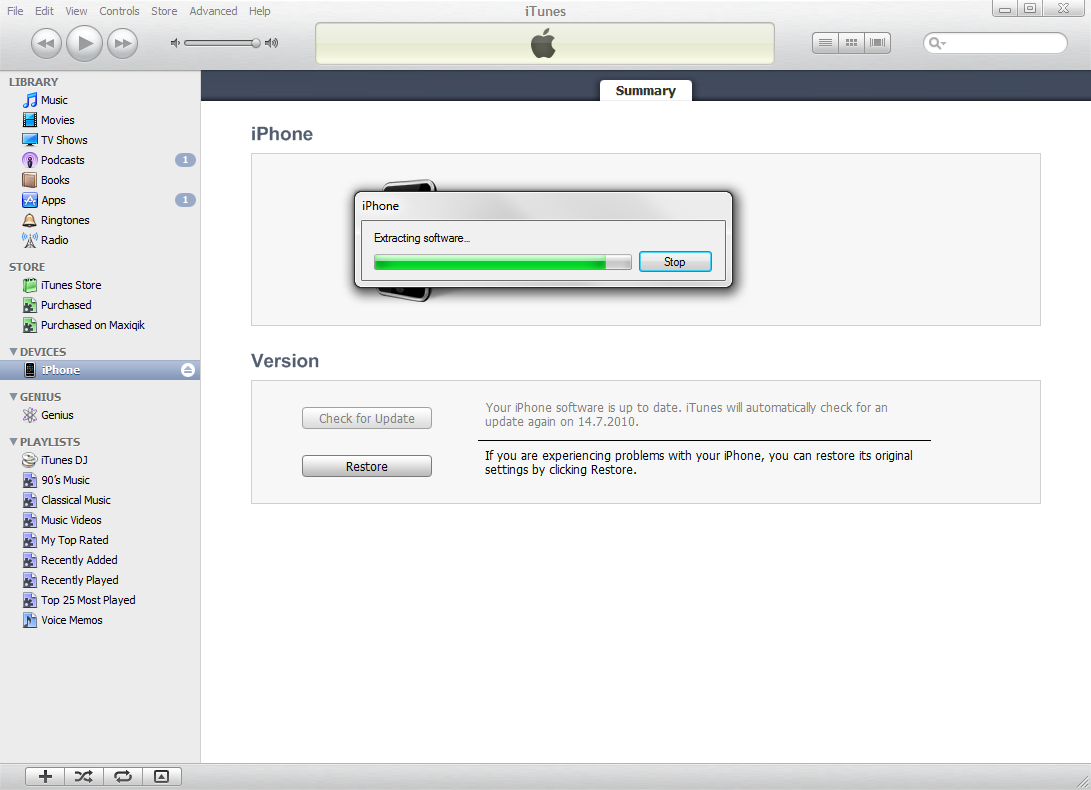This screenshot has width=1091, height=790.
Task: Switch to Cover Flow view
Action: [877, 43]
